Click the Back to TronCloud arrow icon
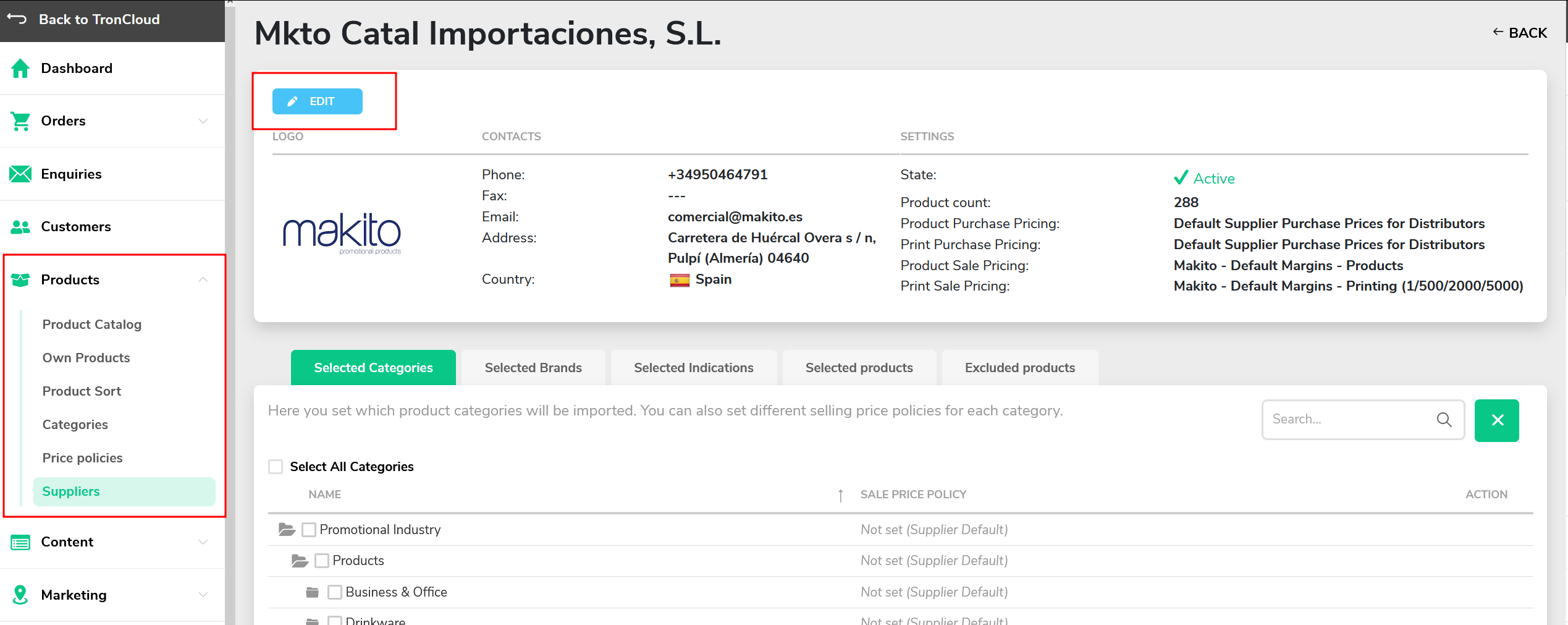This screenshot has height=625, width=1568. click(17, 19)
